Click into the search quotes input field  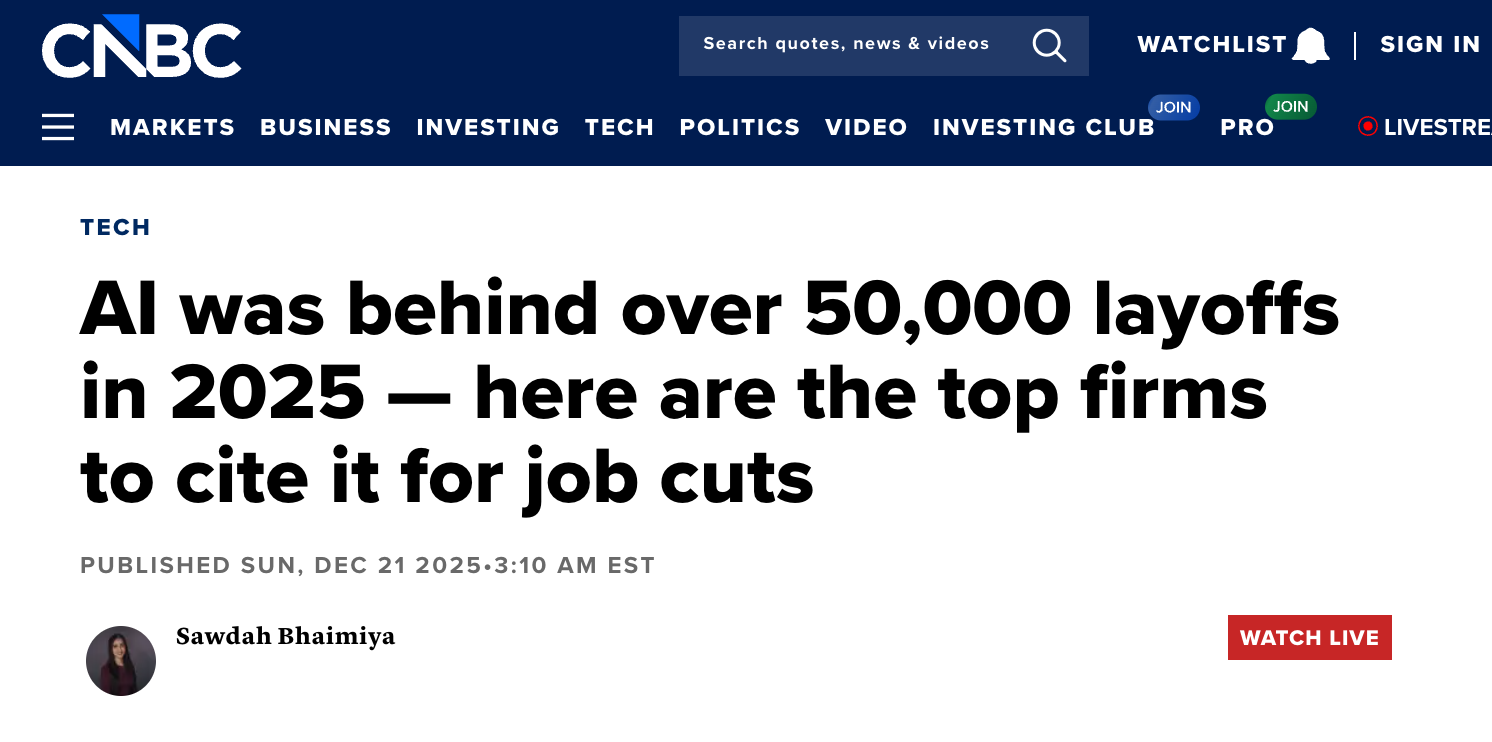[x=846, y=45]
